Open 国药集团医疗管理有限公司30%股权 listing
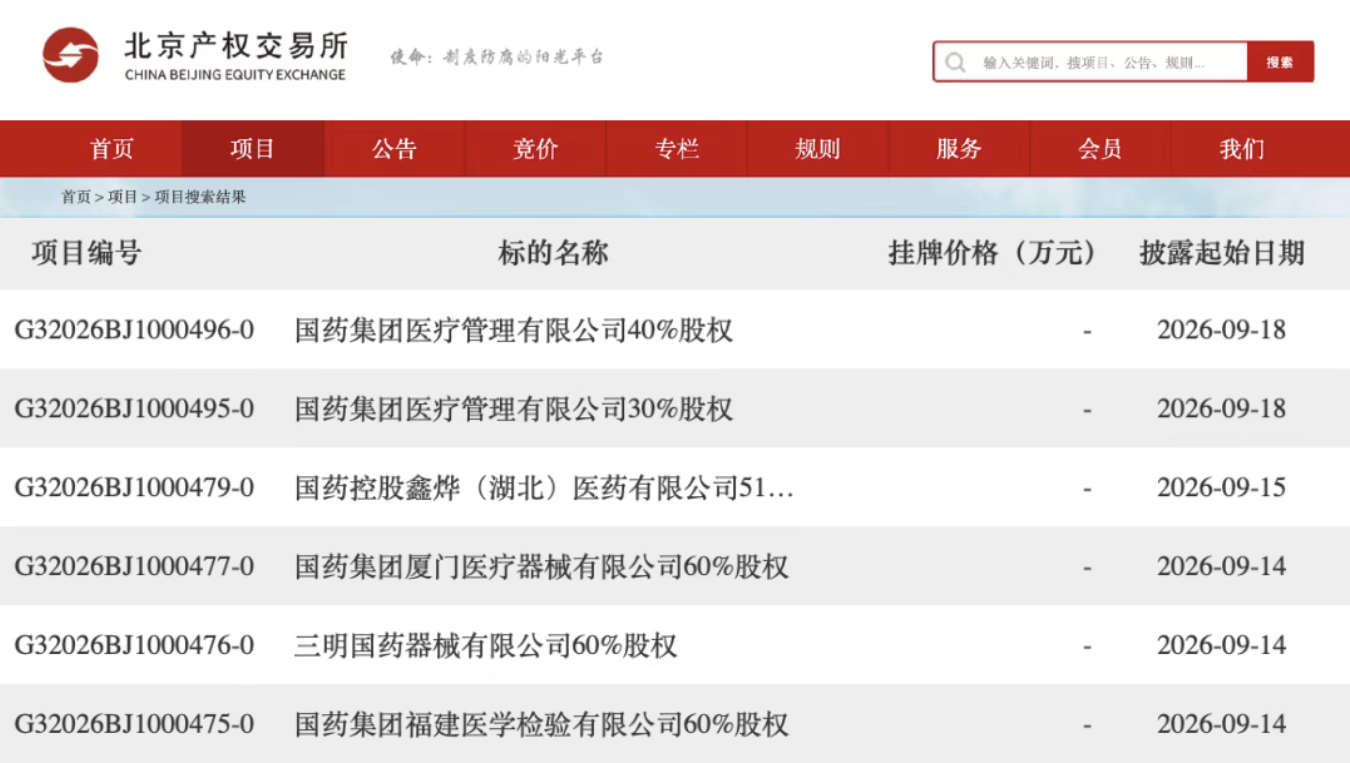Screen dimensions: 1350x763 pyautogui.click(x=514, y=409)
